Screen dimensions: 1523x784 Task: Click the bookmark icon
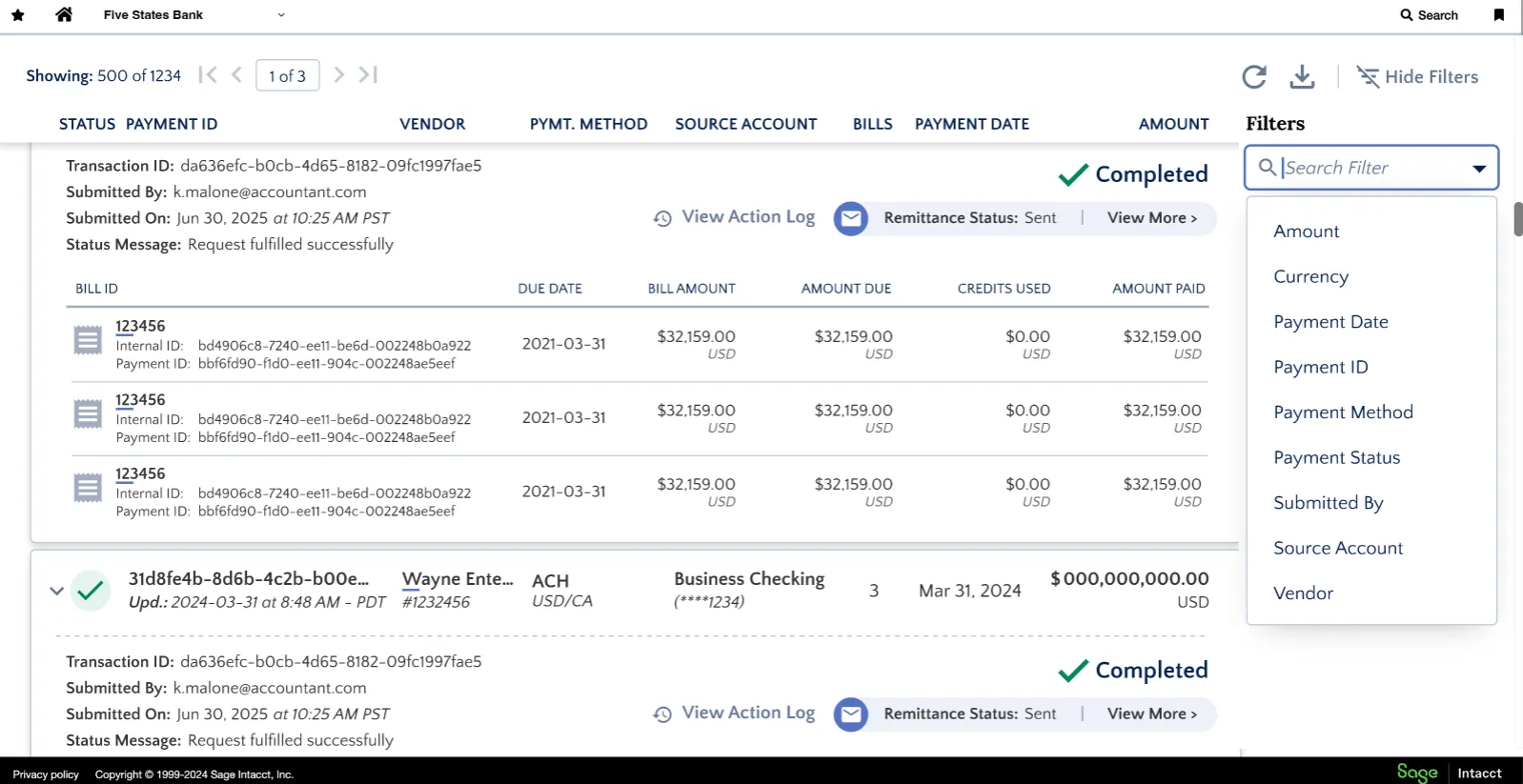1499,15
